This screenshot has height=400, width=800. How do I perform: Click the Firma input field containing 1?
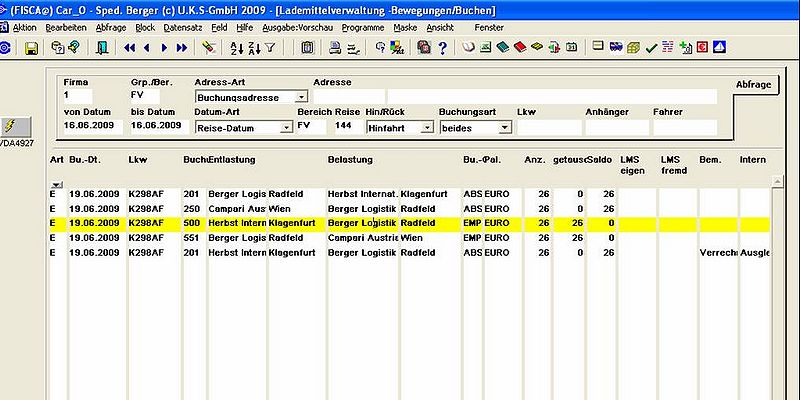(78, 95)
